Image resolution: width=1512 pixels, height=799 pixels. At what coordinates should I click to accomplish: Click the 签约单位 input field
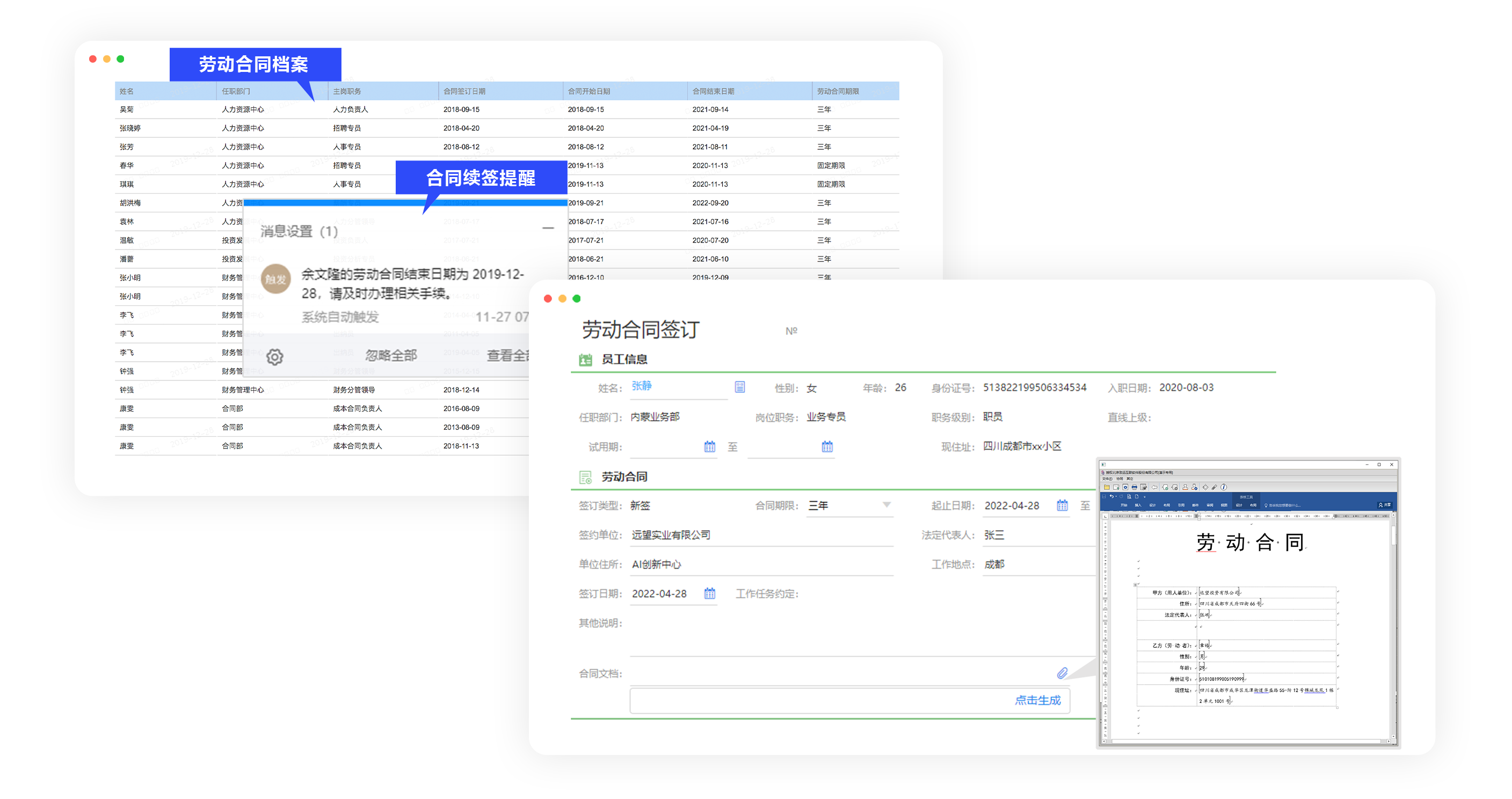[x=761, y=535]
